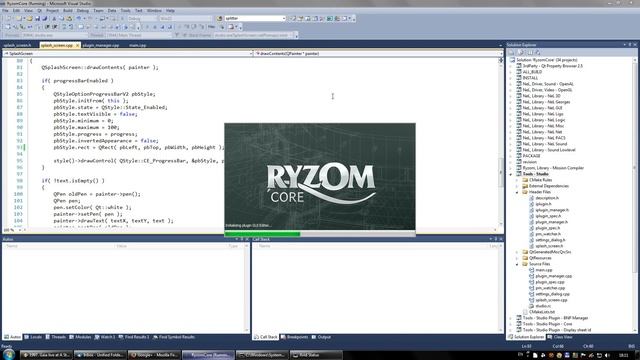Viewport: 640px width, 360px height.
Task: Collapse the Source Files folder
Action: point(517,264)
